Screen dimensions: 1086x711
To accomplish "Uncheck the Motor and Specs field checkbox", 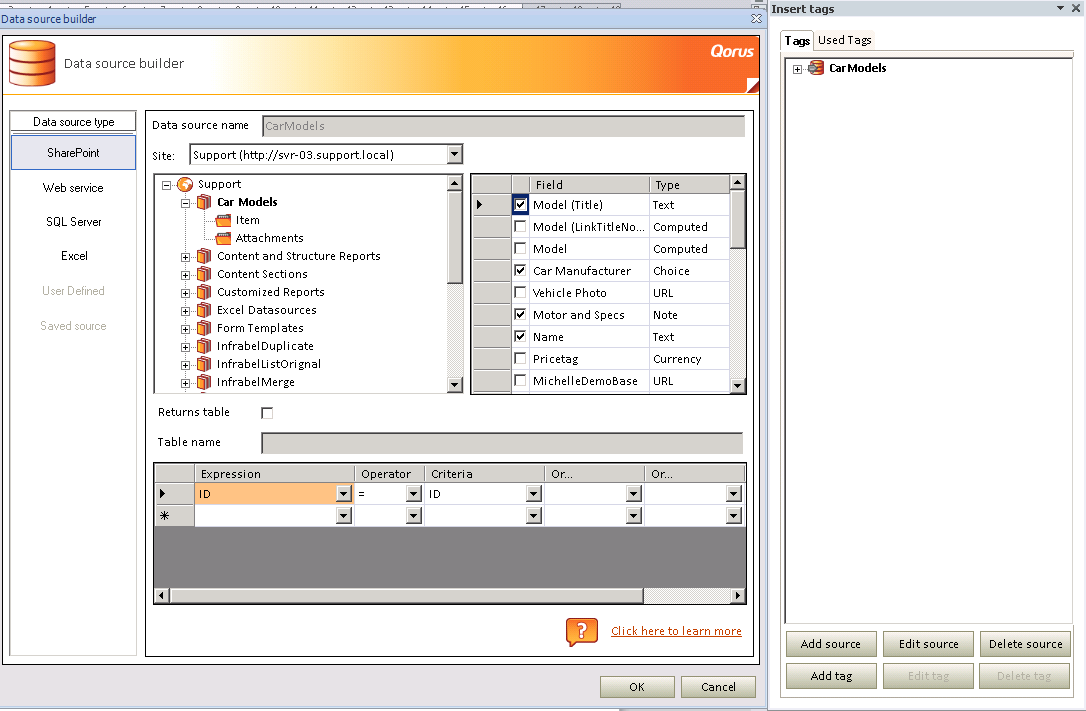I will tap(520, 315).
